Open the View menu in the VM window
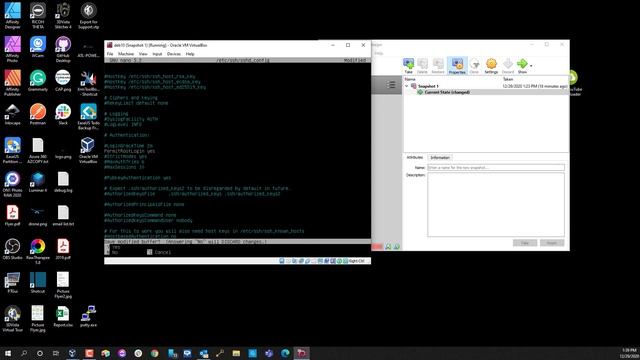This screenshot has width=640, height=360. (143, 54)
